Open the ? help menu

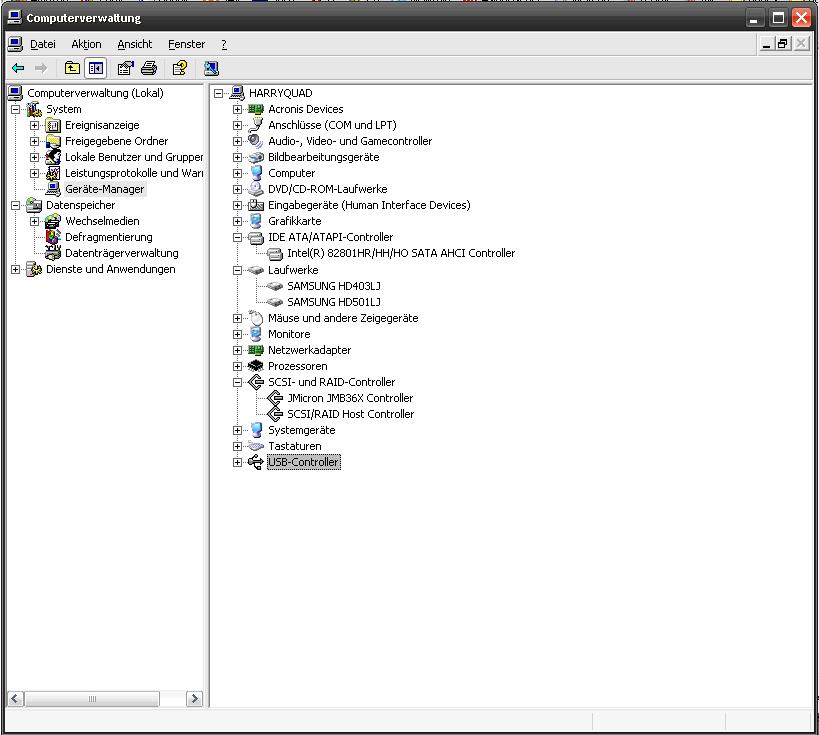click(x=224, y=44)
